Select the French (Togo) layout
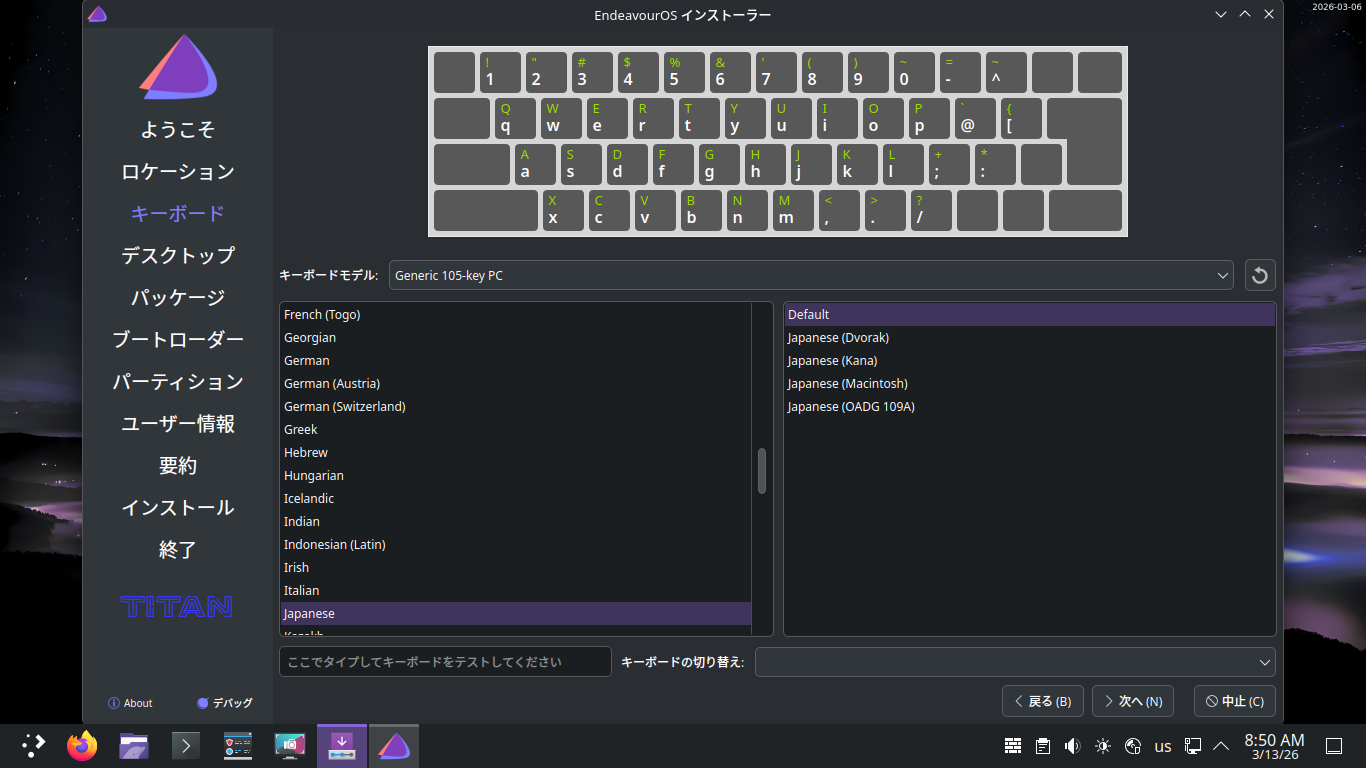 [515, 315]
